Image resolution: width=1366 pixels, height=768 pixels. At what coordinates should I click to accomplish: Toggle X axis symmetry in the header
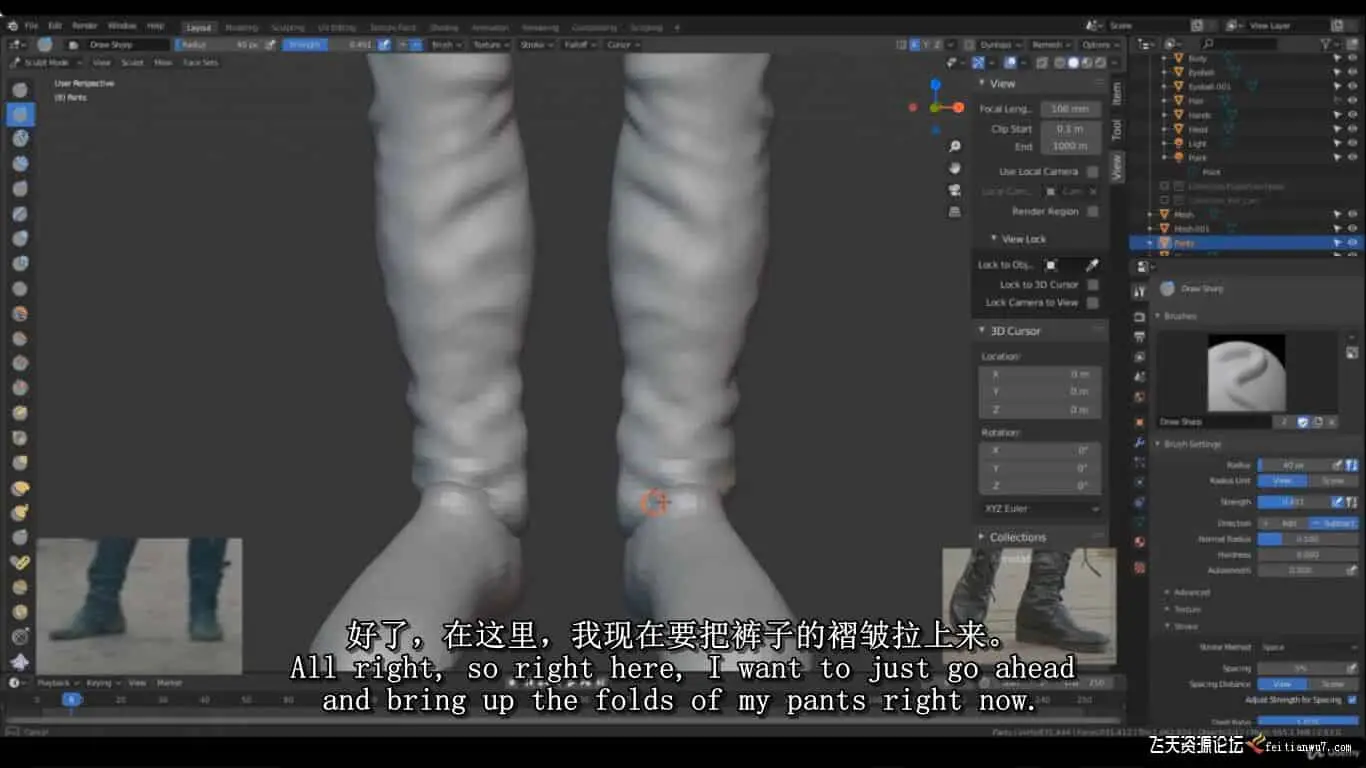click(x=914, y=45)
